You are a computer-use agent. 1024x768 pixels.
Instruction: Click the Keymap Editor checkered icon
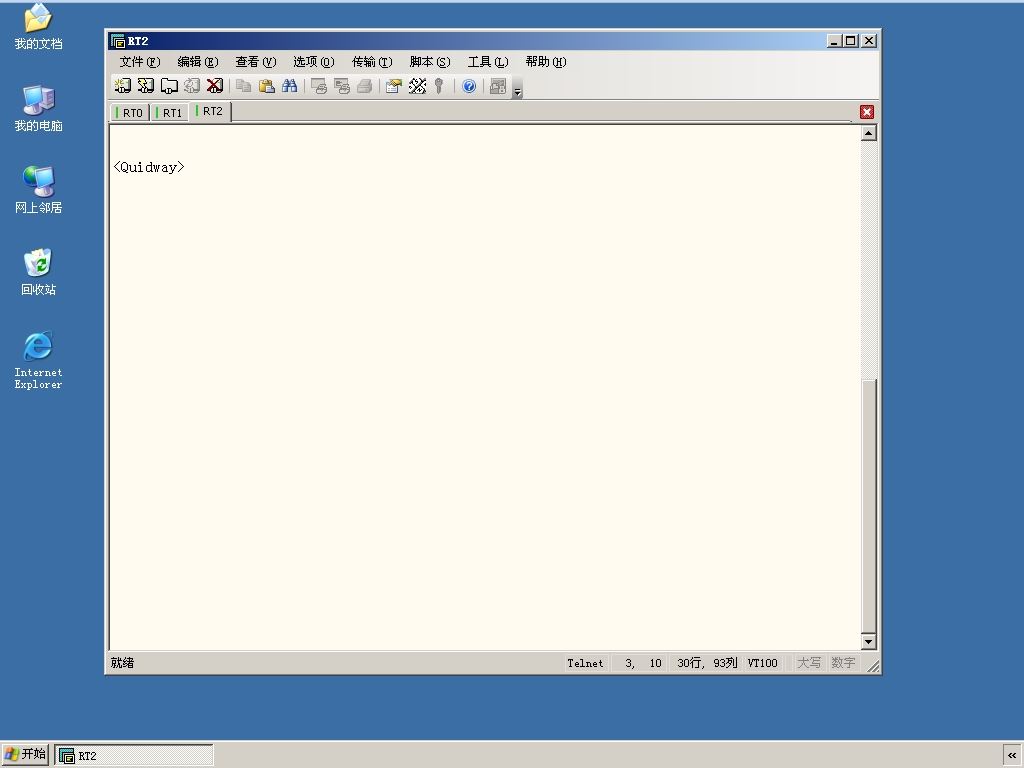coord(417,86)
